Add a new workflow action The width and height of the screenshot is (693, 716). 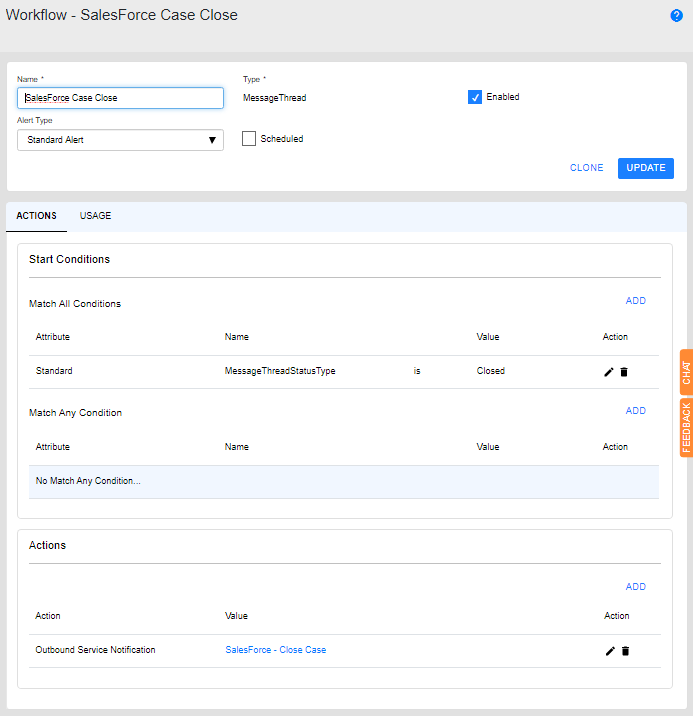pos(635,587)
